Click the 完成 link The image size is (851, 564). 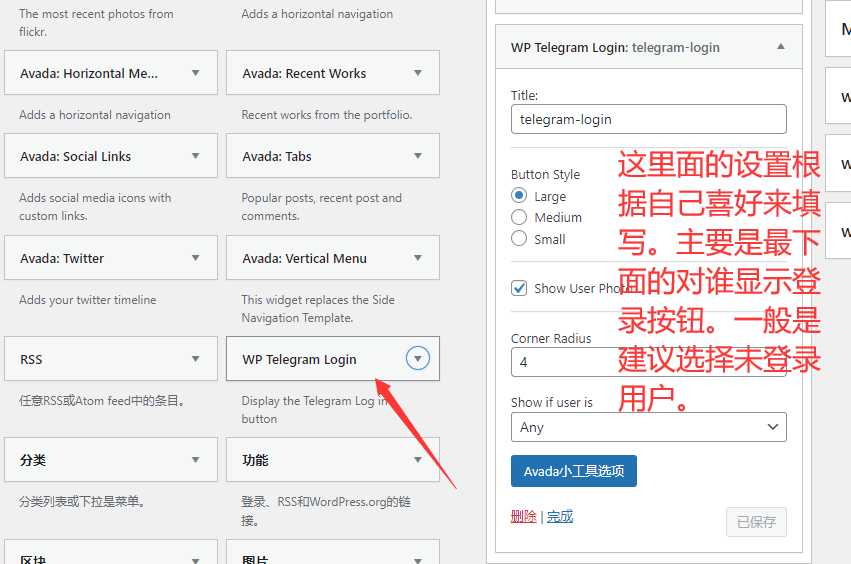coord(560,517)
